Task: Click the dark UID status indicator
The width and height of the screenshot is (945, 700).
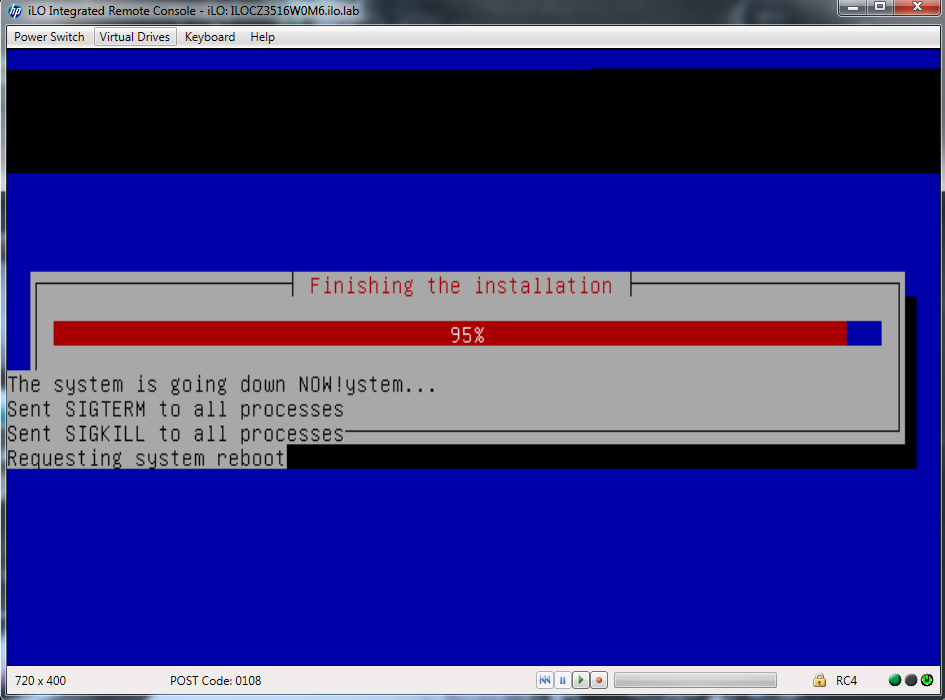Action: click(911, 680)
